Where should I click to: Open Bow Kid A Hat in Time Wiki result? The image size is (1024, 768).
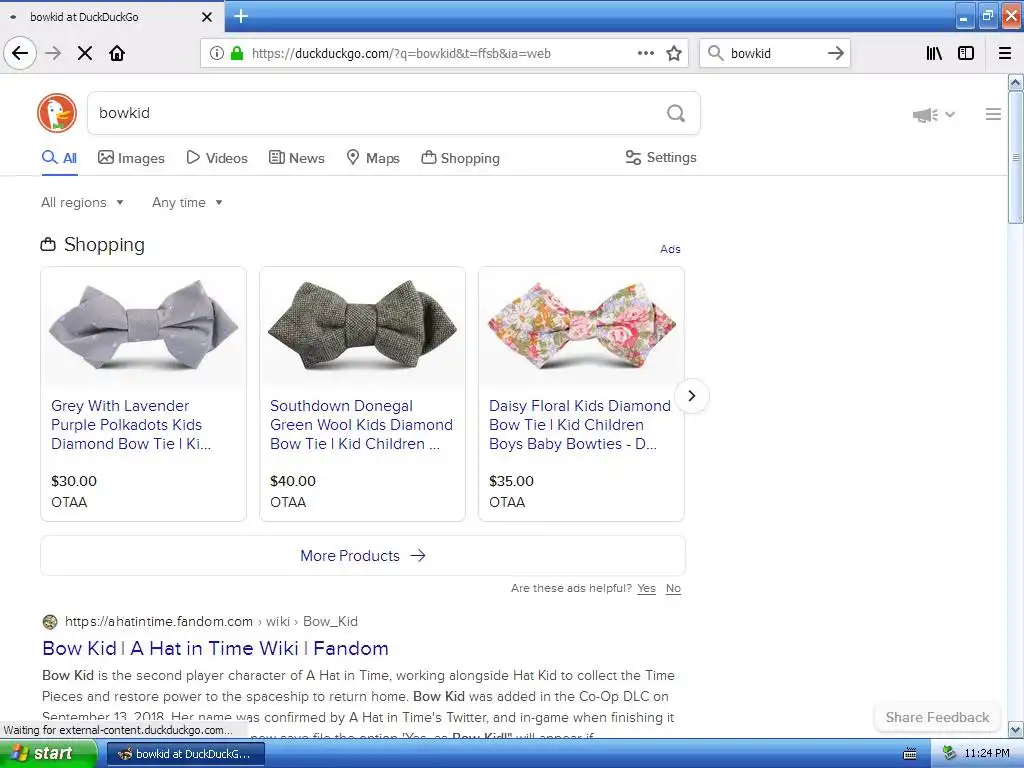216,648
